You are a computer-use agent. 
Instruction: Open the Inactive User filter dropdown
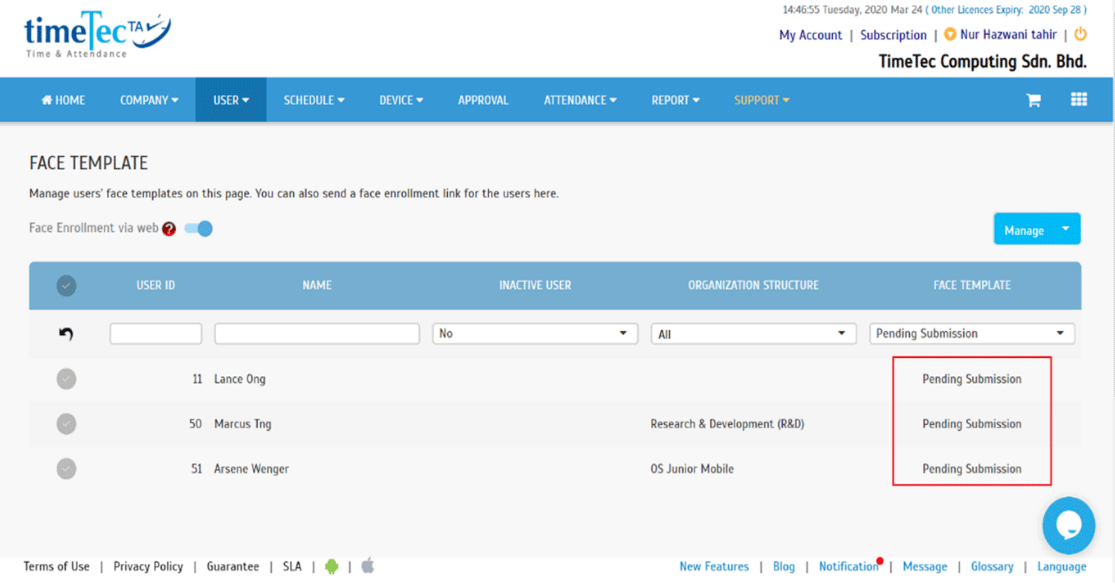535,334
